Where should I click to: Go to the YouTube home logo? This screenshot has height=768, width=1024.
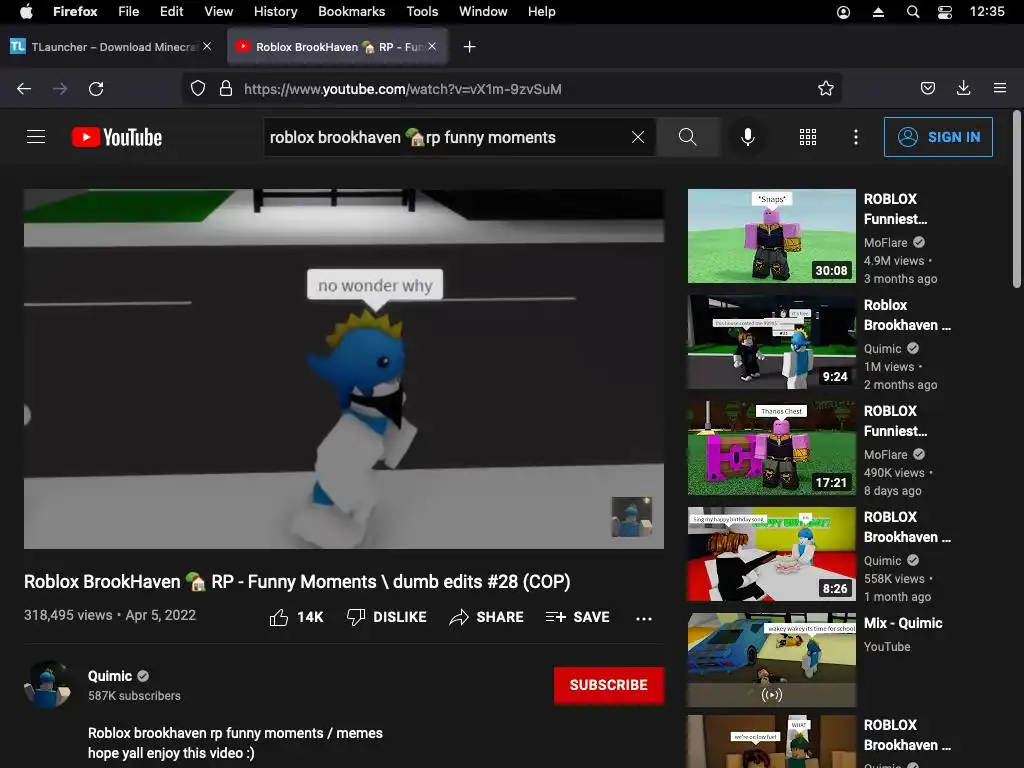[x=117, y=137]
